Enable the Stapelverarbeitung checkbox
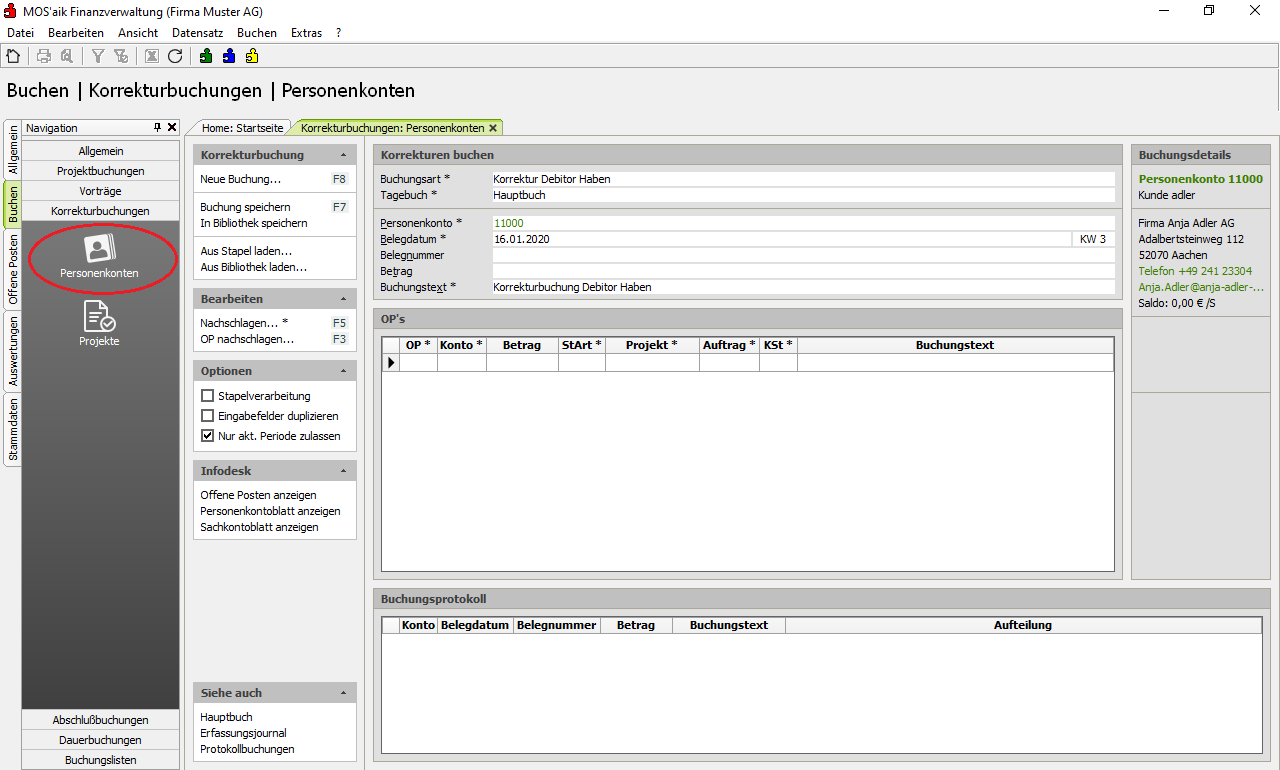 click(208, 396)
